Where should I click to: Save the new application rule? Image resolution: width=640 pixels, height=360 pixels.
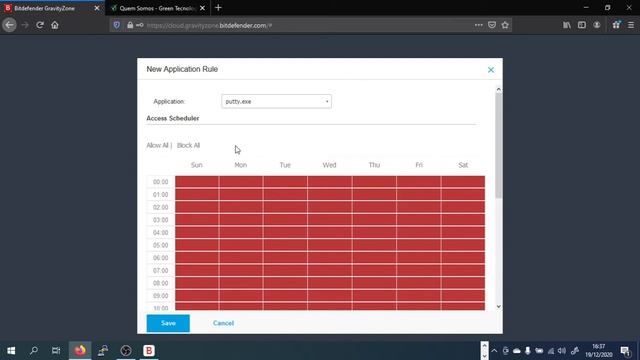(168, 323)
